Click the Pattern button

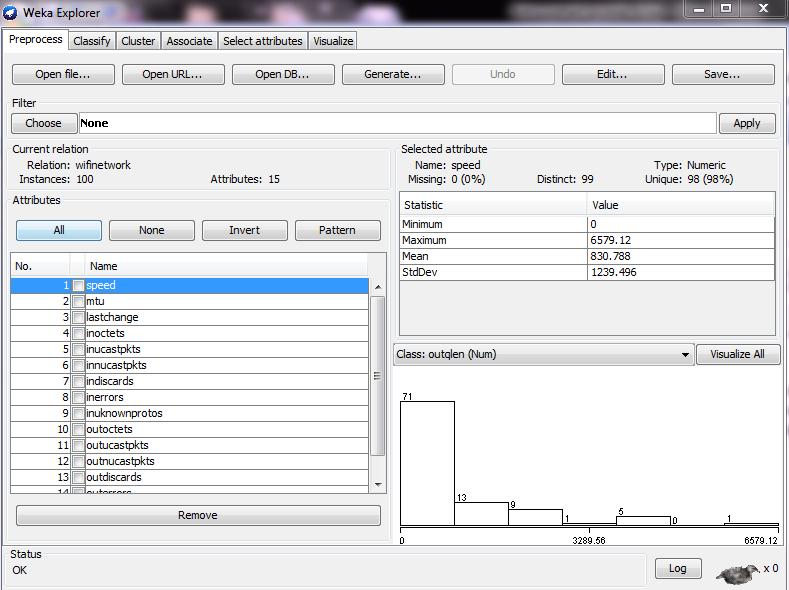(338, 230)
